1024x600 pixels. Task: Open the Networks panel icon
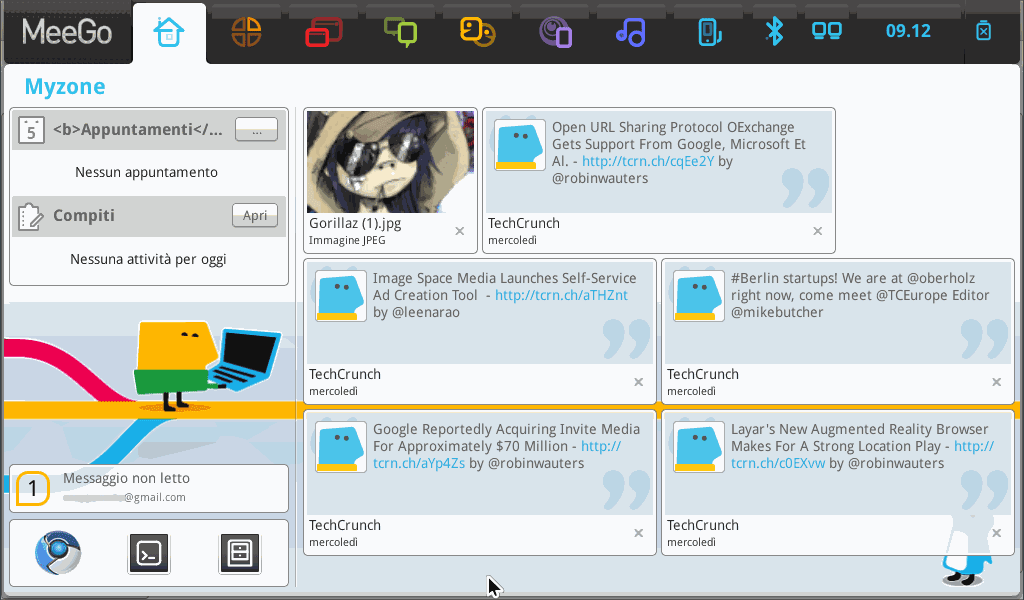click(827, 31)
